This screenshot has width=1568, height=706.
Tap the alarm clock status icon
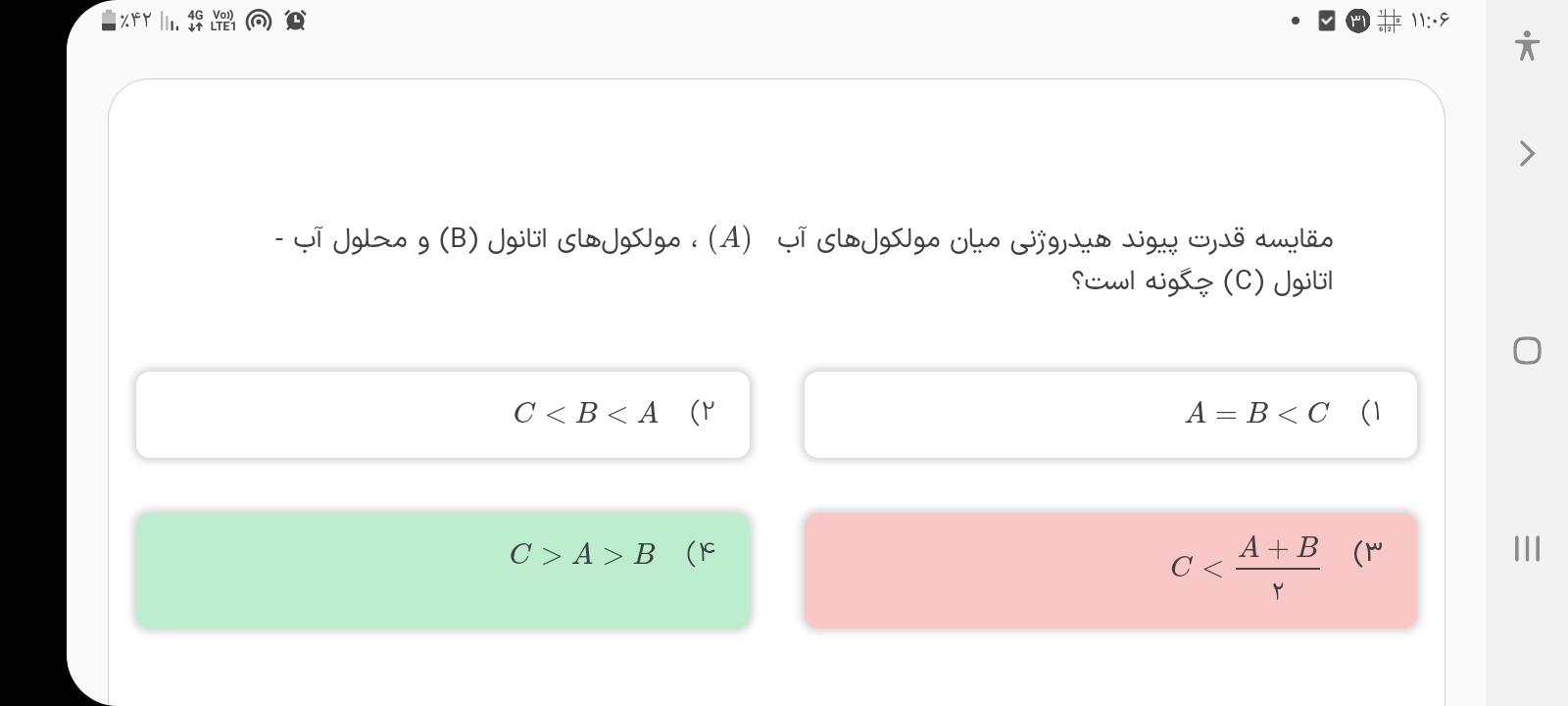coord(295,21)
